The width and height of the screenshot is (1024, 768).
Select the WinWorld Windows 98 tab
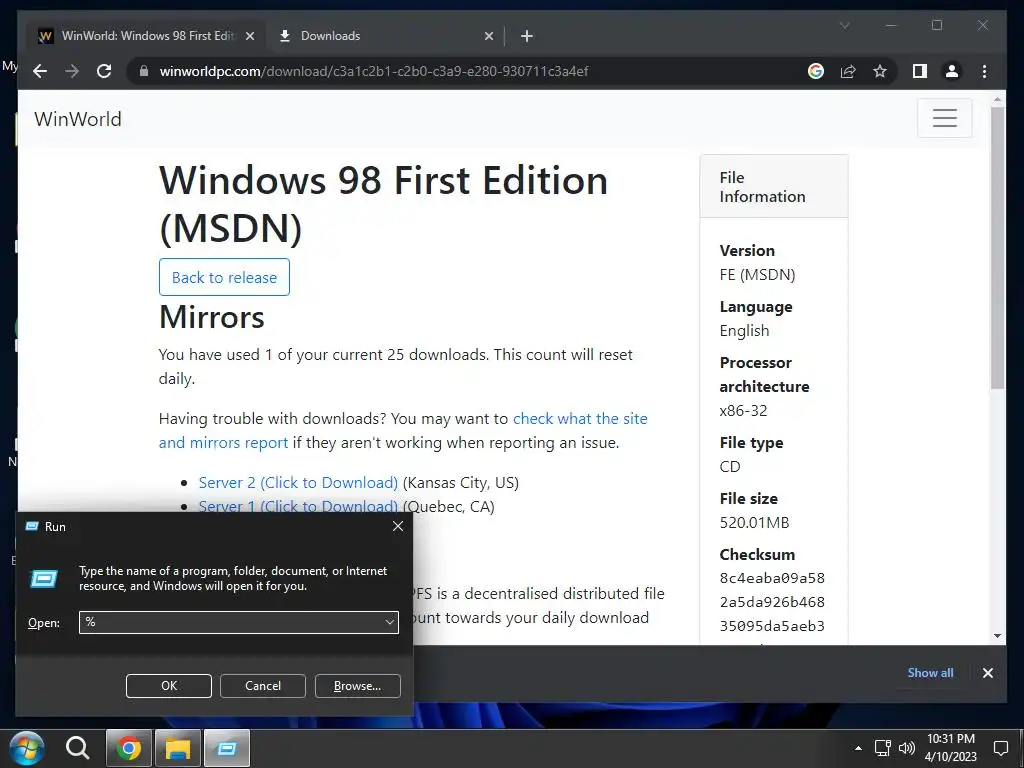click(146, 36)
